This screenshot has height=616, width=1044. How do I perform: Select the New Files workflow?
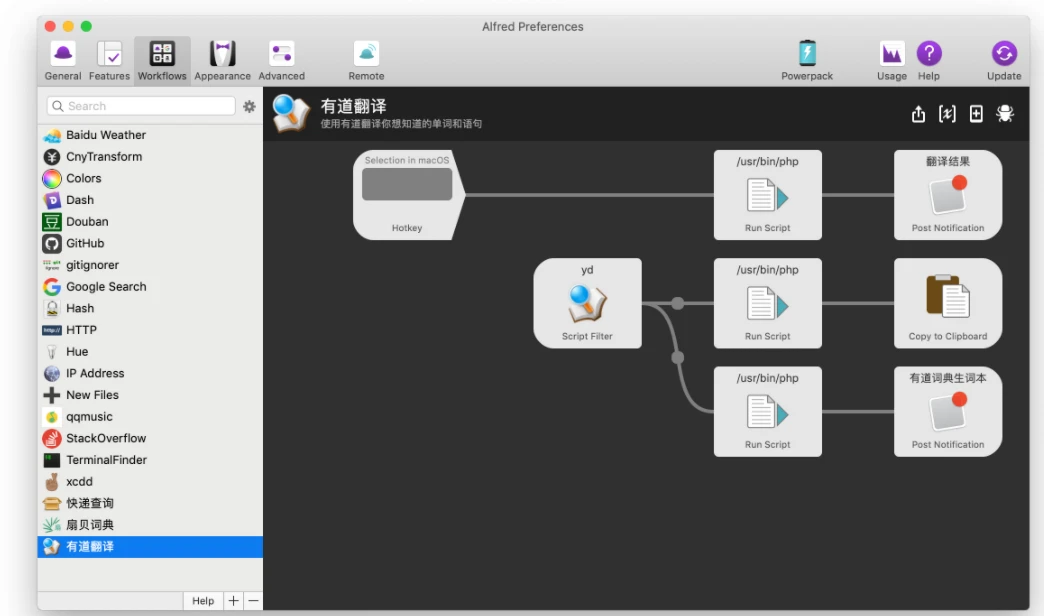tap(150, 395)
